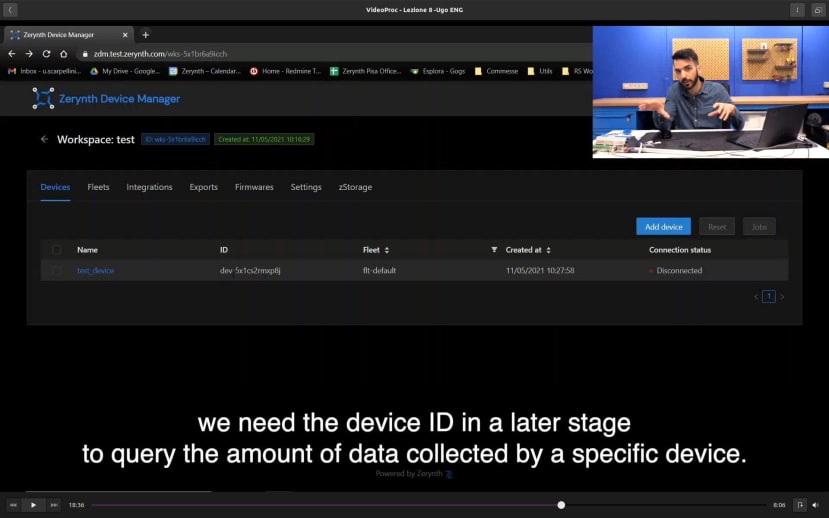Go back using the player's top-left arrow
Viewport: 829px width, 518px height.
click(x=10, y=10)
